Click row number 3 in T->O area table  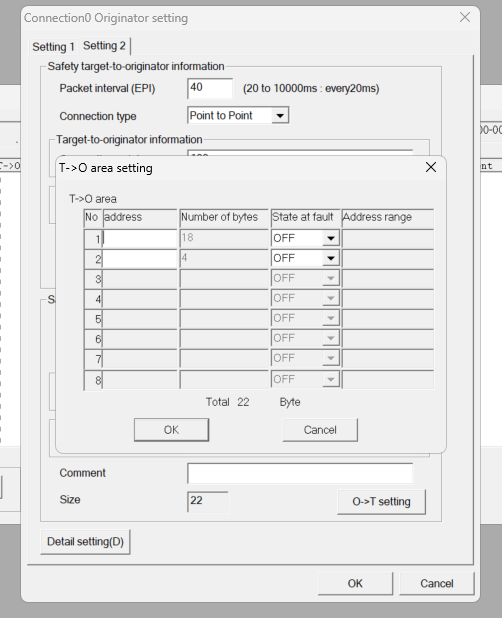click(93, 279)
